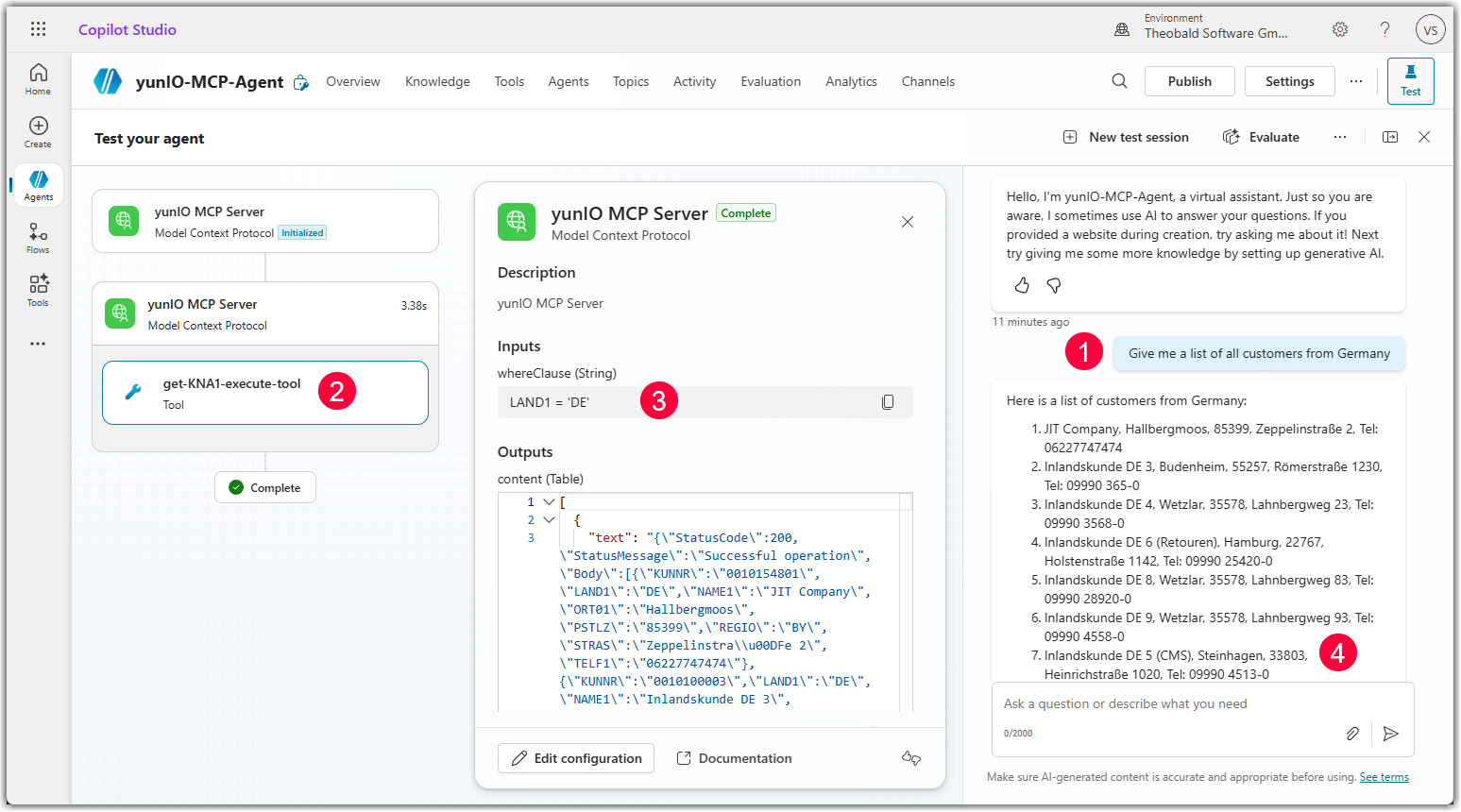This screenshot has width=1461, height=812.
Task: Click the Edit configuration button
Action: click(x=576, y=758)
